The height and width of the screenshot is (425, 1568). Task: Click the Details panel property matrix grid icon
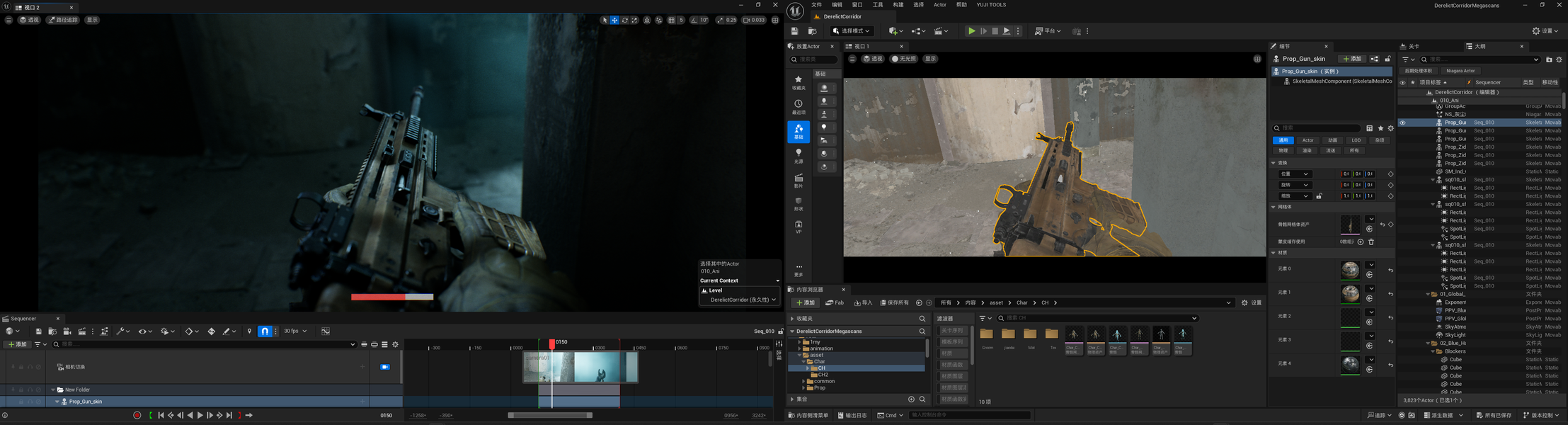(1370, 128)
